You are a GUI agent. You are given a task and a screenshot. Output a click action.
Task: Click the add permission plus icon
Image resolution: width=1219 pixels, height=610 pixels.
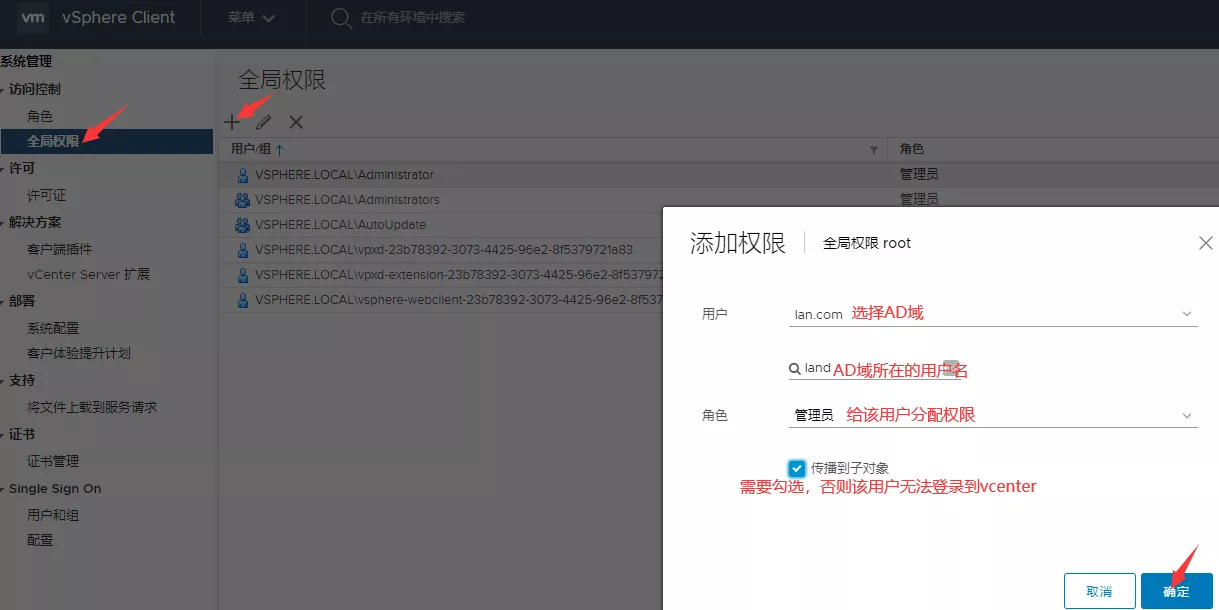232,122
